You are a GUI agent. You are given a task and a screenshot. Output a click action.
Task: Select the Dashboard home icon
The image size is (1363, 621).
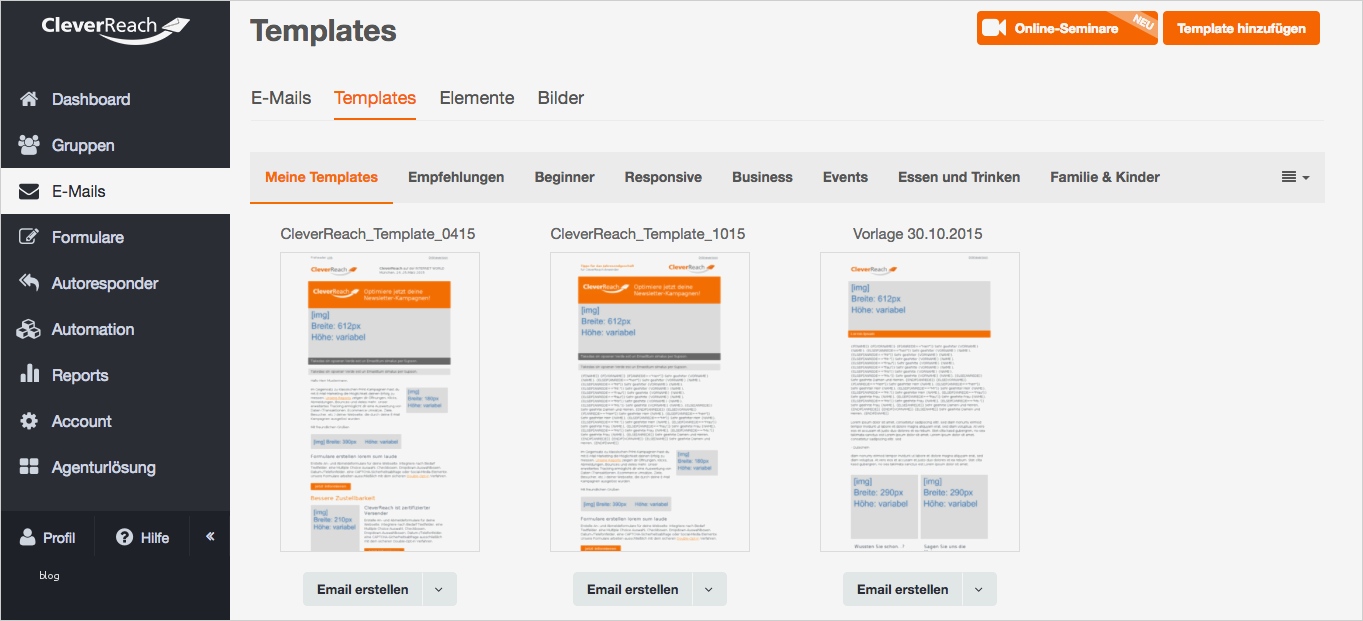click(28, 98)
